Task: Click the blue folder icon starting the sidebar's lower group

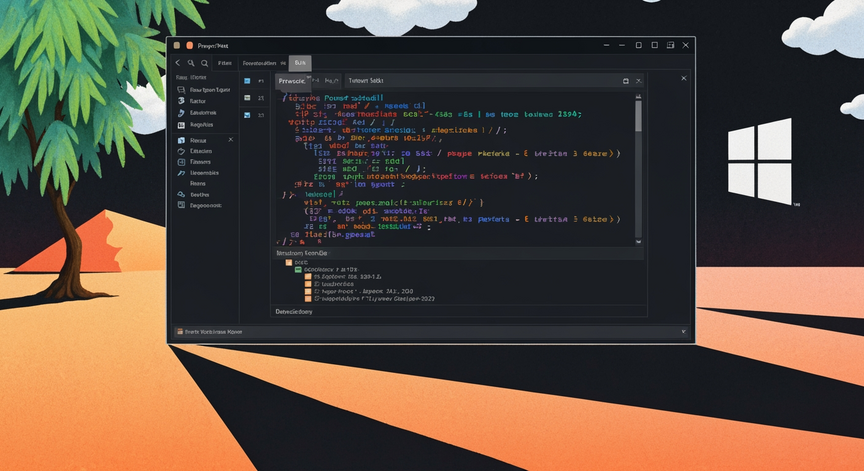Action: [181, 140]
